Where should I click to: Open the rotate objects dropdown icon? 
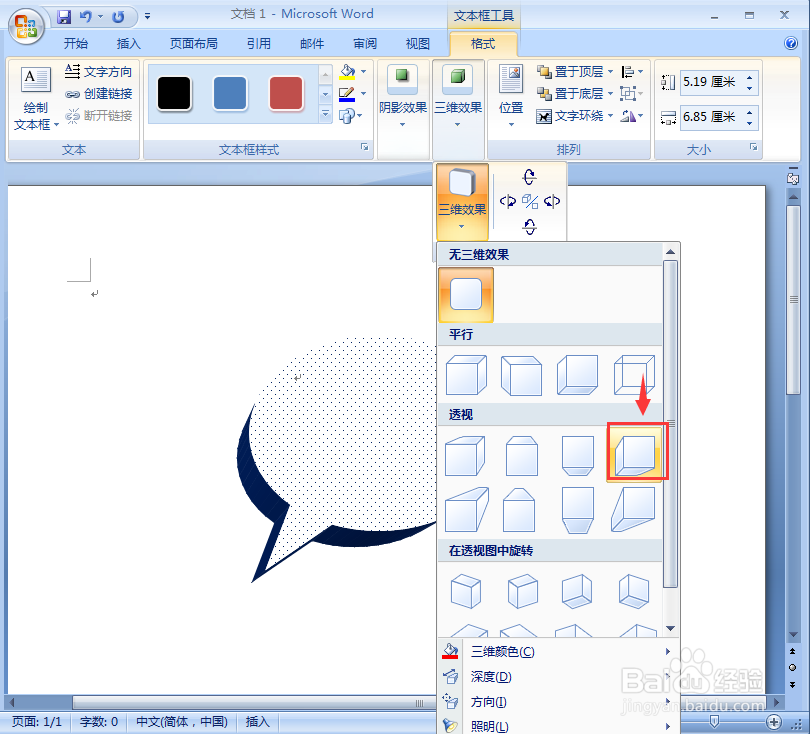click(631, 116)
